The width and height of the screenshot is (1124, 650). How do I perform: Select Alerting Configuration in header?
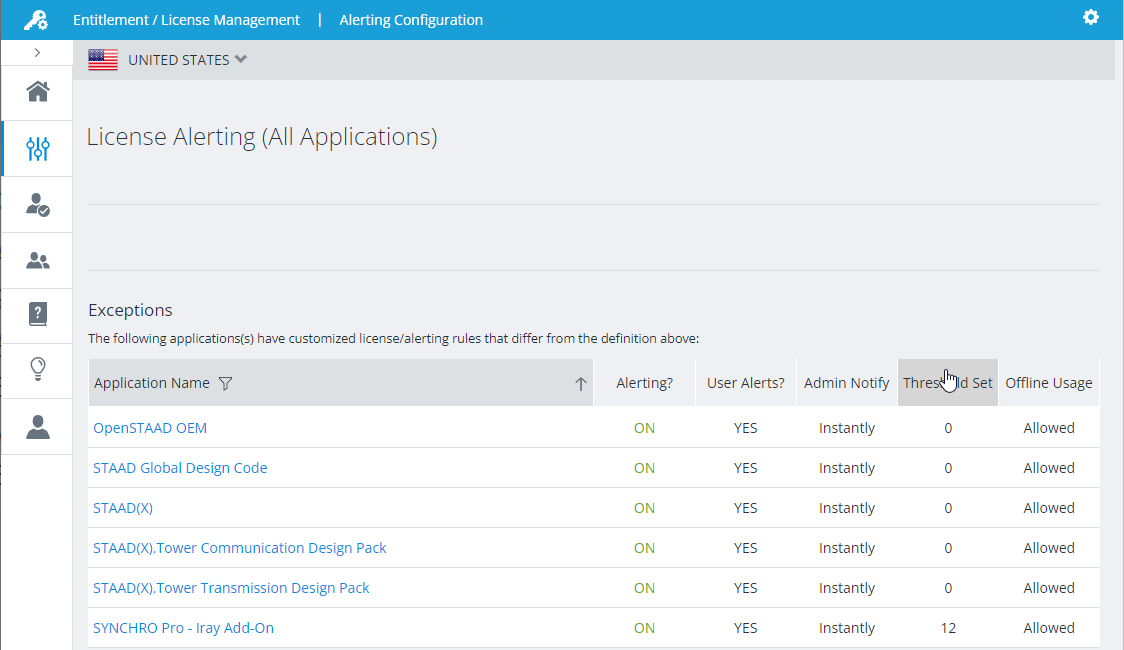pos(411,20)
